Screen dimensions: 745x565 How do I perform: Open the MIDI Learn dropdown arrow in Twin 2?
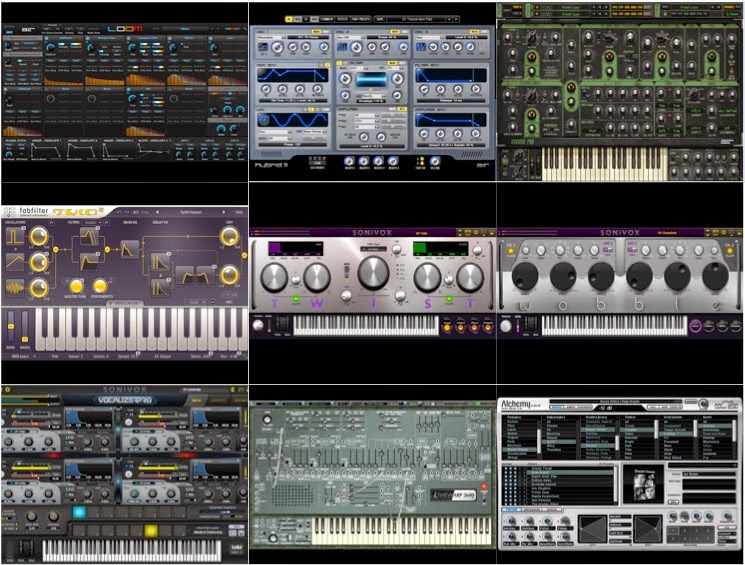(35, 356)
